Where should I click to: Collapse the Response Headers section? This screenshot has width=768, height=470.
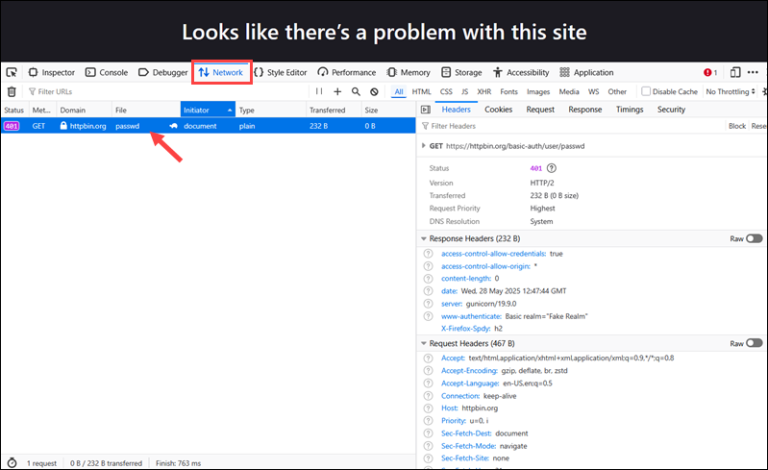coord(424,238)
